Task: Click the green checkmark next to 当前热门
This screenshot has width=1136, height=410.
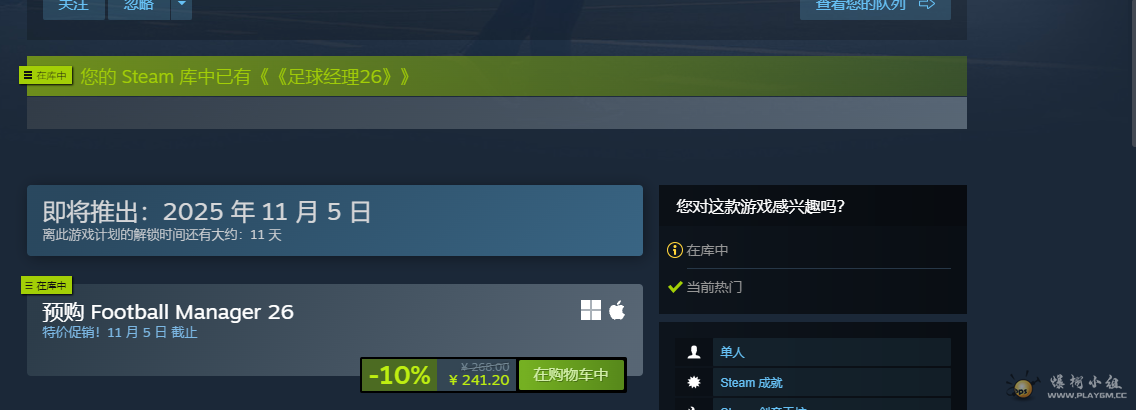Action: 674,287
